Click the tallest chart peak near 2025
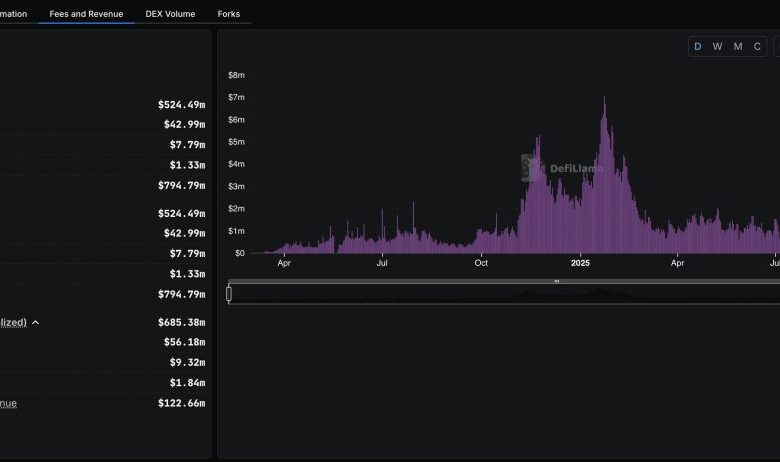The width and height of the screenshot is (780, 462). [604, 100]
